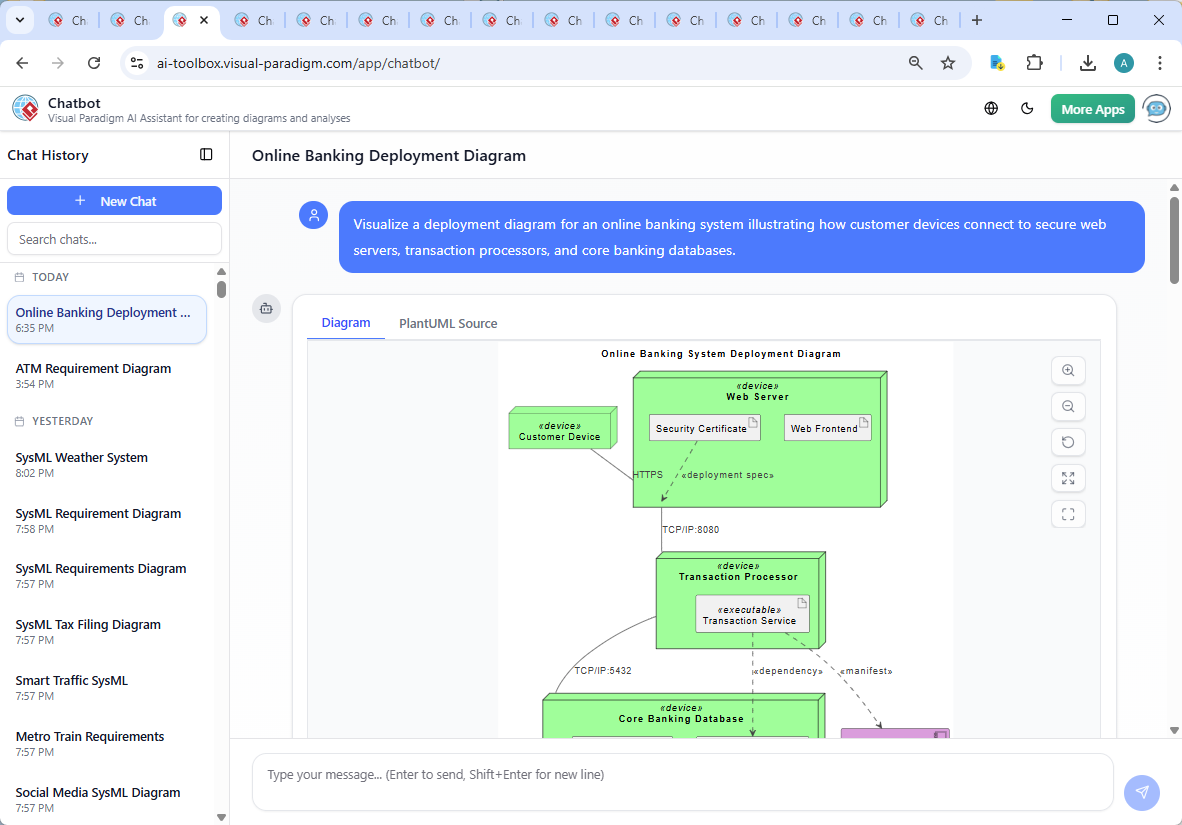Toggle the AI avatar options beside the response
This screenshot has width=1182, height=825.
point(266,309)
